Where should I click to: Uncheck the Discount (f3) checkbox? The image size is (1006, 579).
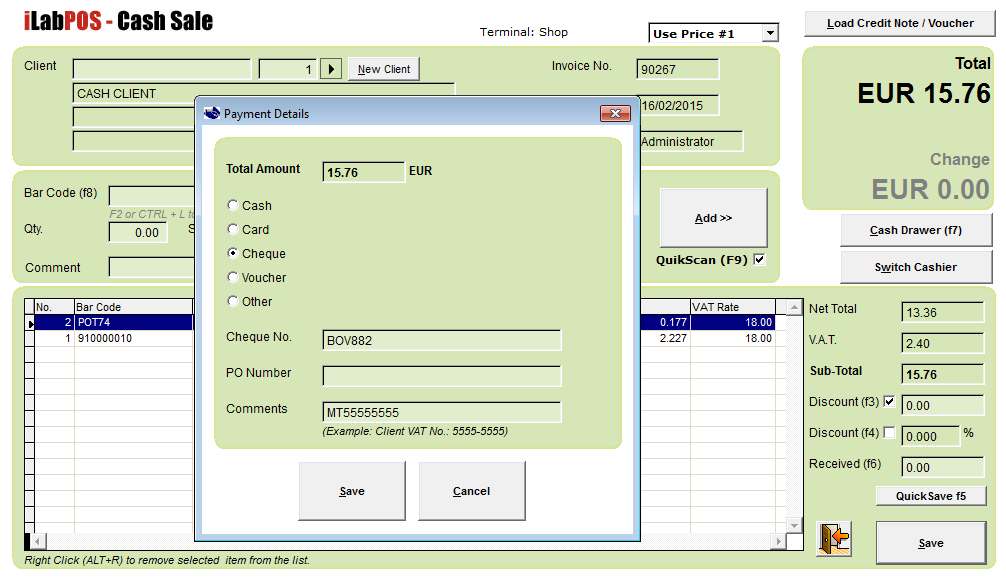(889, 401)
